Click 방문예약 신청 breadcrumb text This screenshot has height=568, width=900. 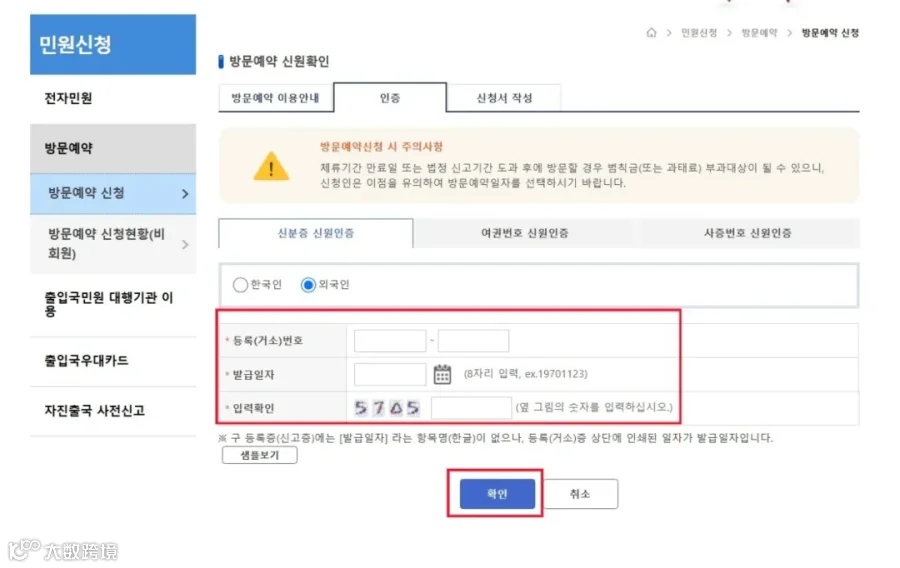tap(830, 33)
